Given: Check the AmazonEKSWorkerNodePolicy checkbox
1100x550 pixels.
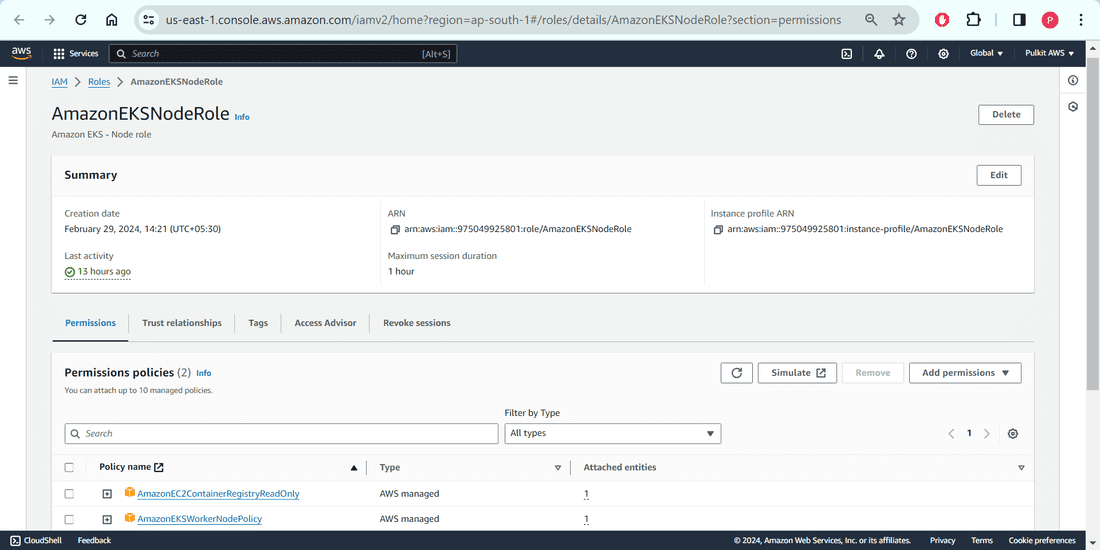Looking at the screenshot, I should 69,519.
